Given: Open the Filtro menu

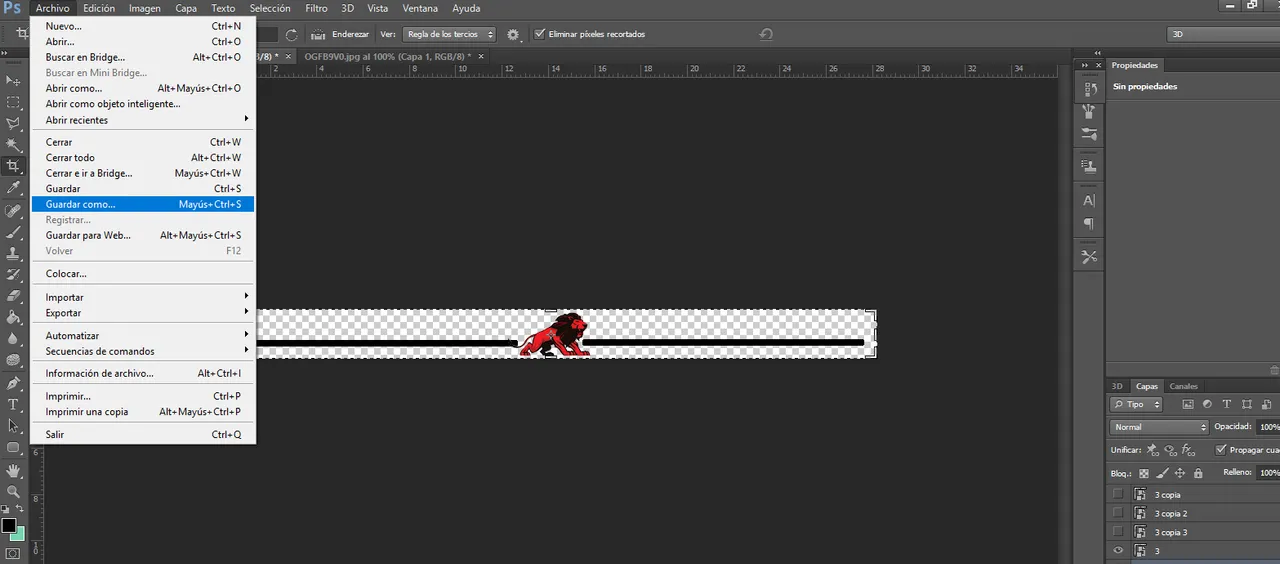Looking at the screenshot, I should (316, 8).
